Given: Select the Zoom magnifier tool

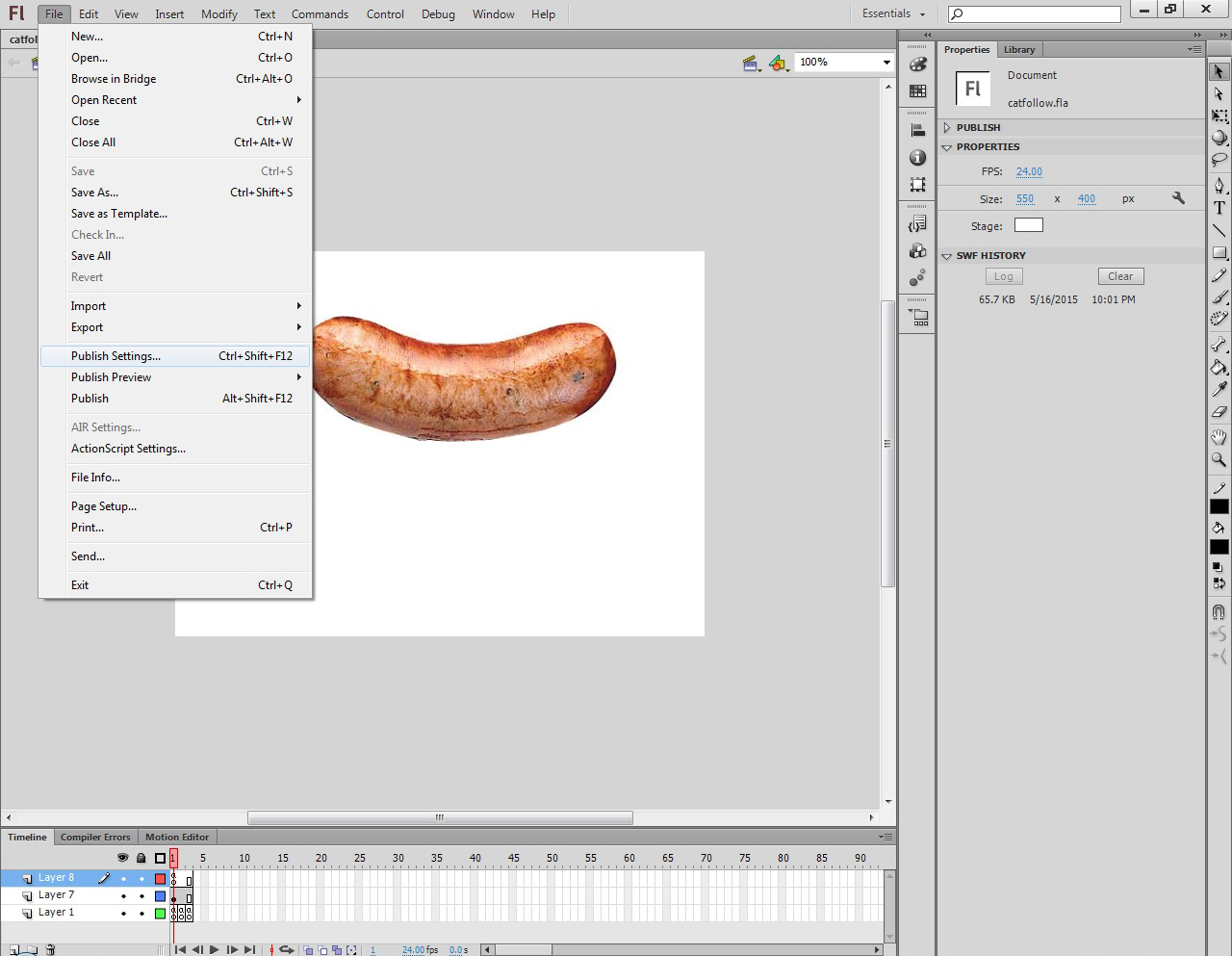Looking at the screenshot, I should pyautogui.click(x=1219, y=459).
